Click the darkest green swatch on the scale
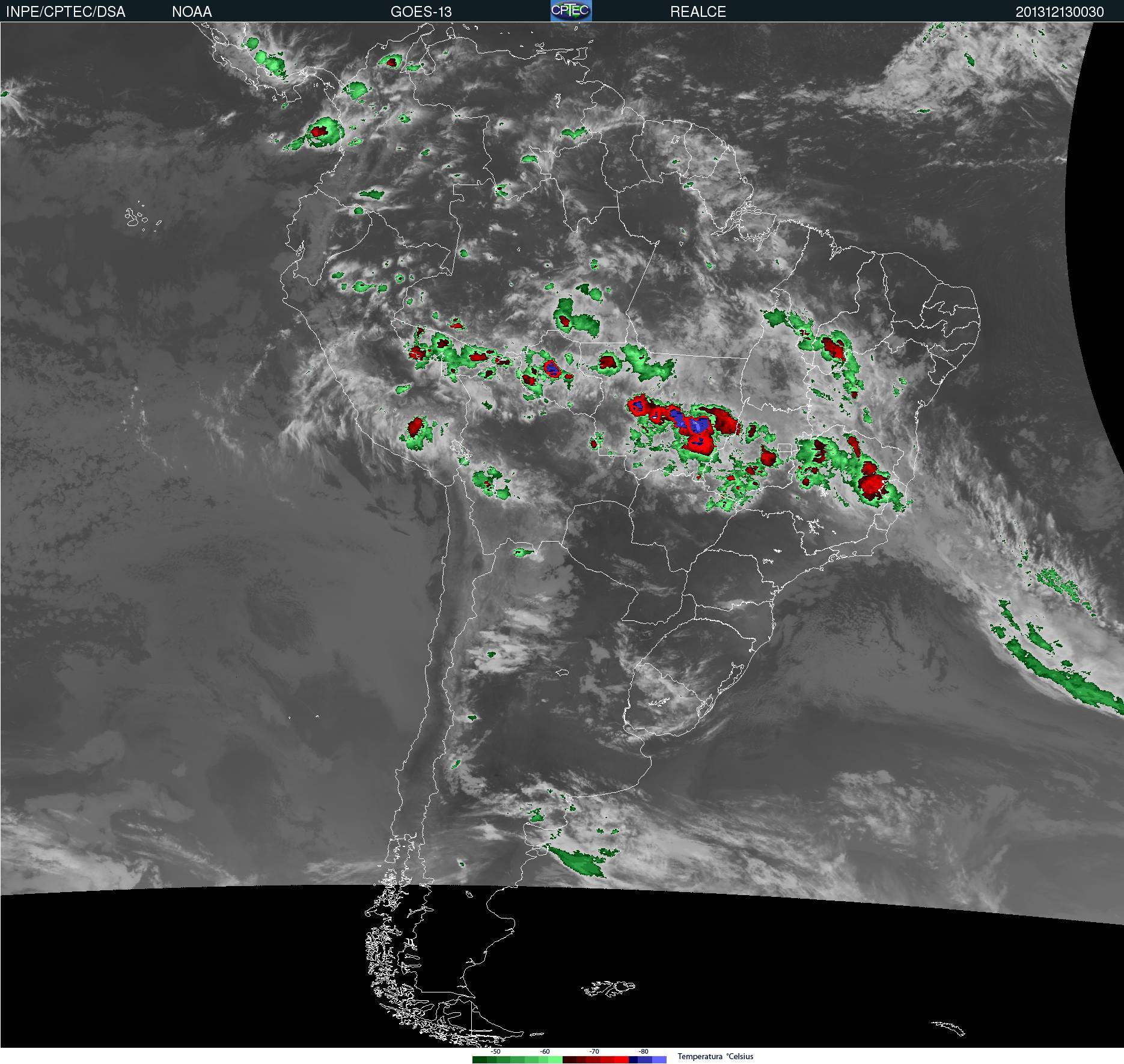 click(x=480, y=1060)
